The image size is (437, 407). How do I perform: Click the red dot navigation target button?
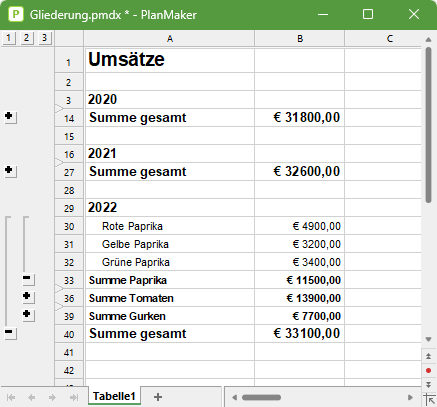429,370
